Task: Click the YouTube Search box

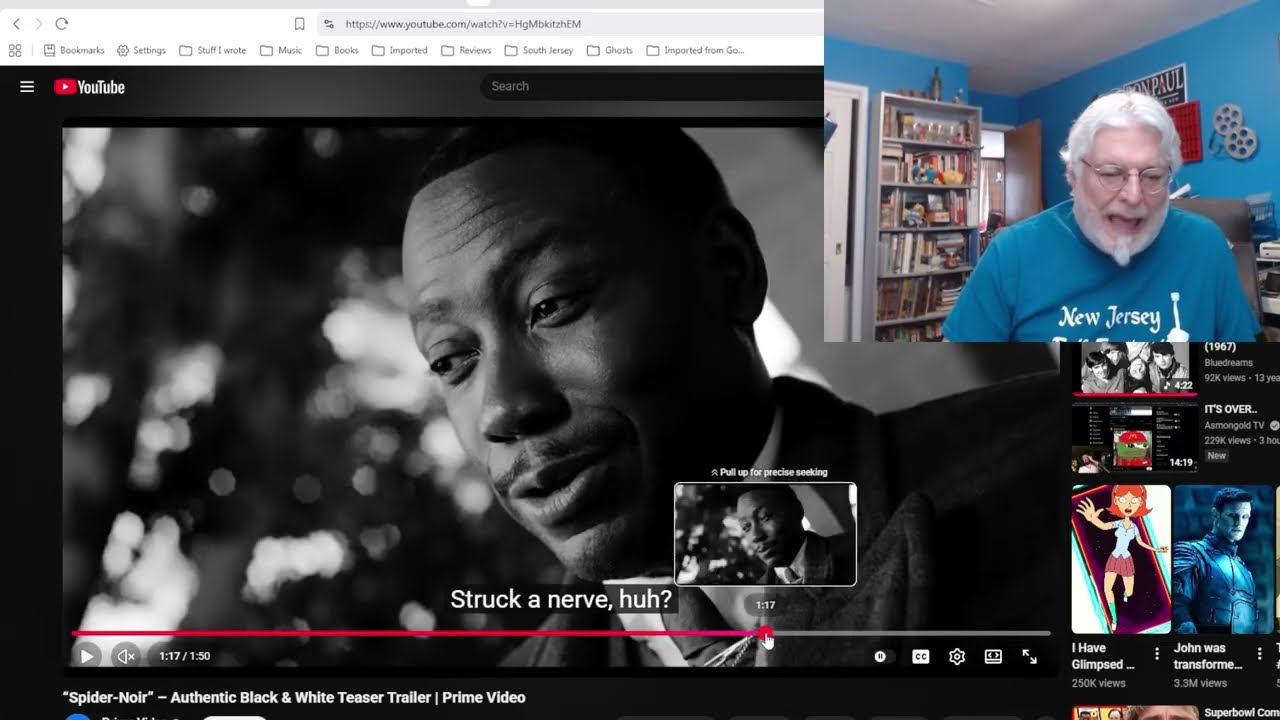Action: pos(652,86)
